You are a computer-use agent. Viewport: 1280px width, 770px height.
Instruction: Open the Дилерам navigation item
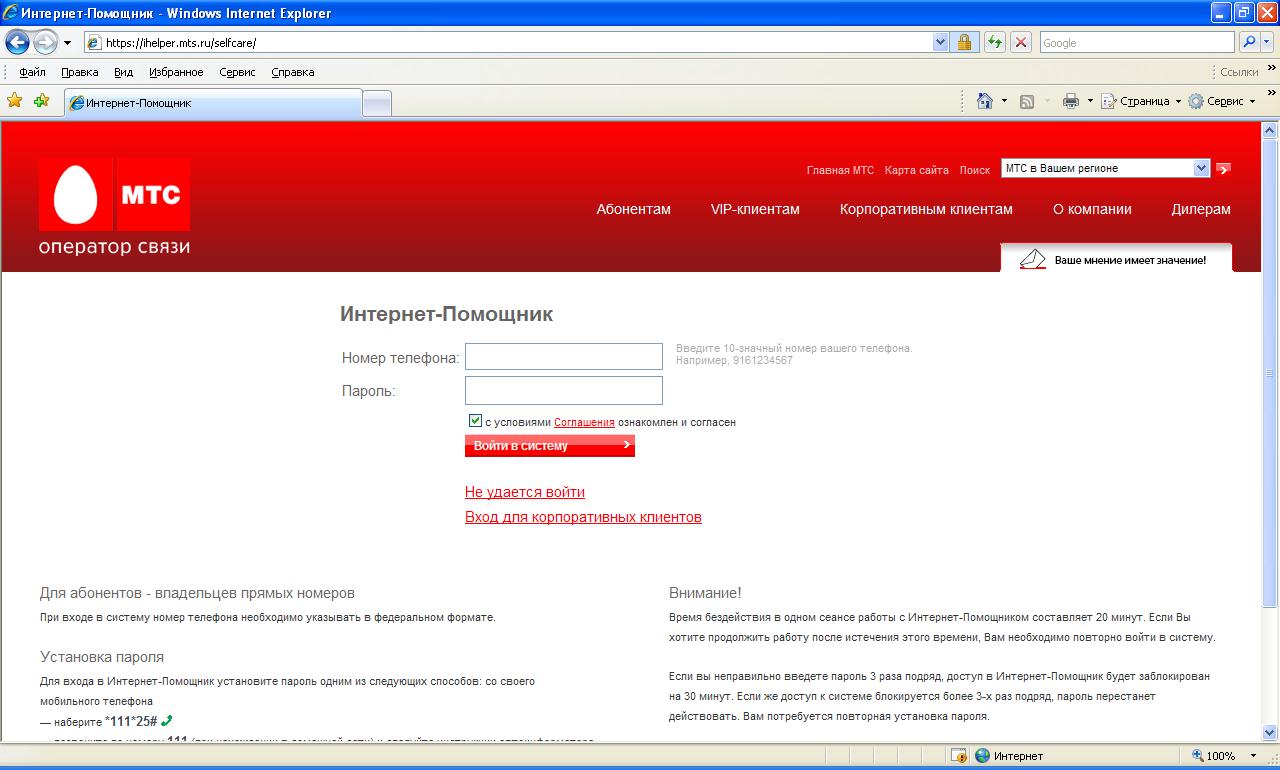click(1201, 209)
